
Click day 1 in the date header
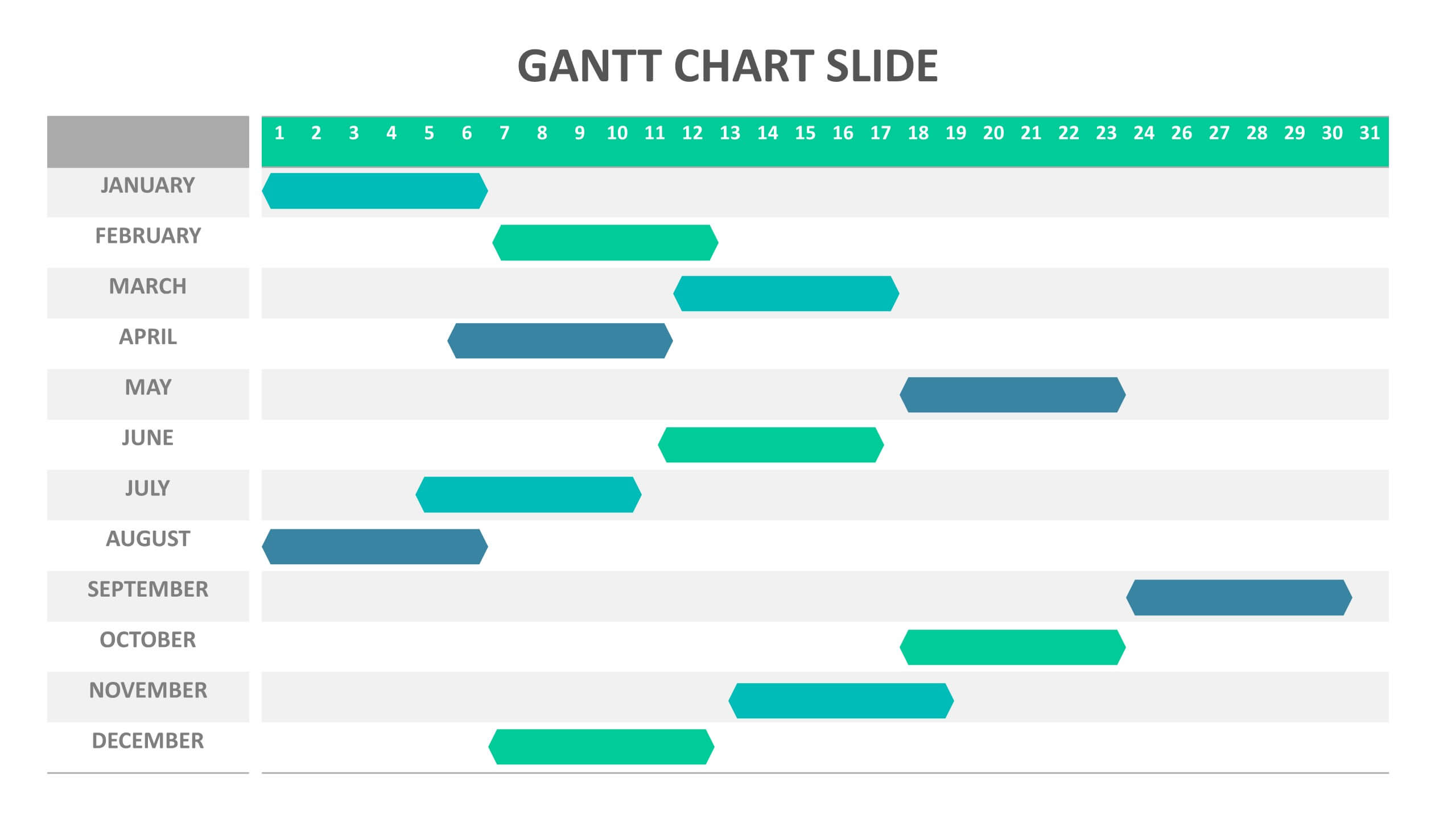(279, 134)
